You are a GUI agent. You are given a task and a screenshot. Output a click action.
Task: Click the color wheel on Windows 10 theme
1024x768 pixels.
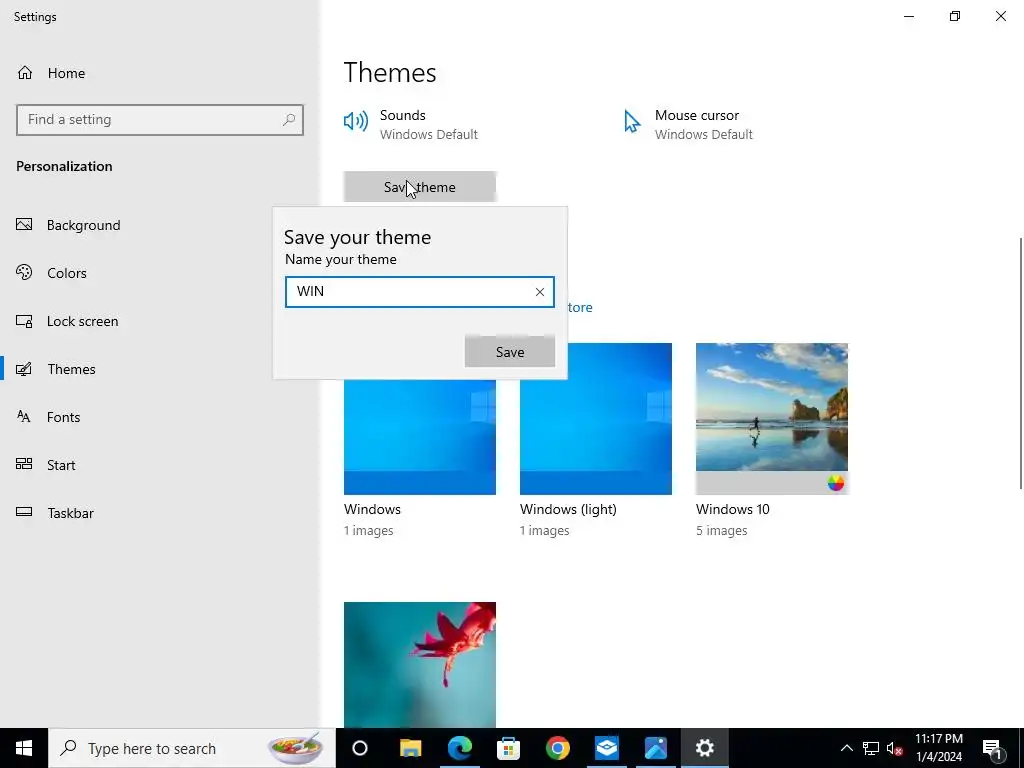pos(836,483)
